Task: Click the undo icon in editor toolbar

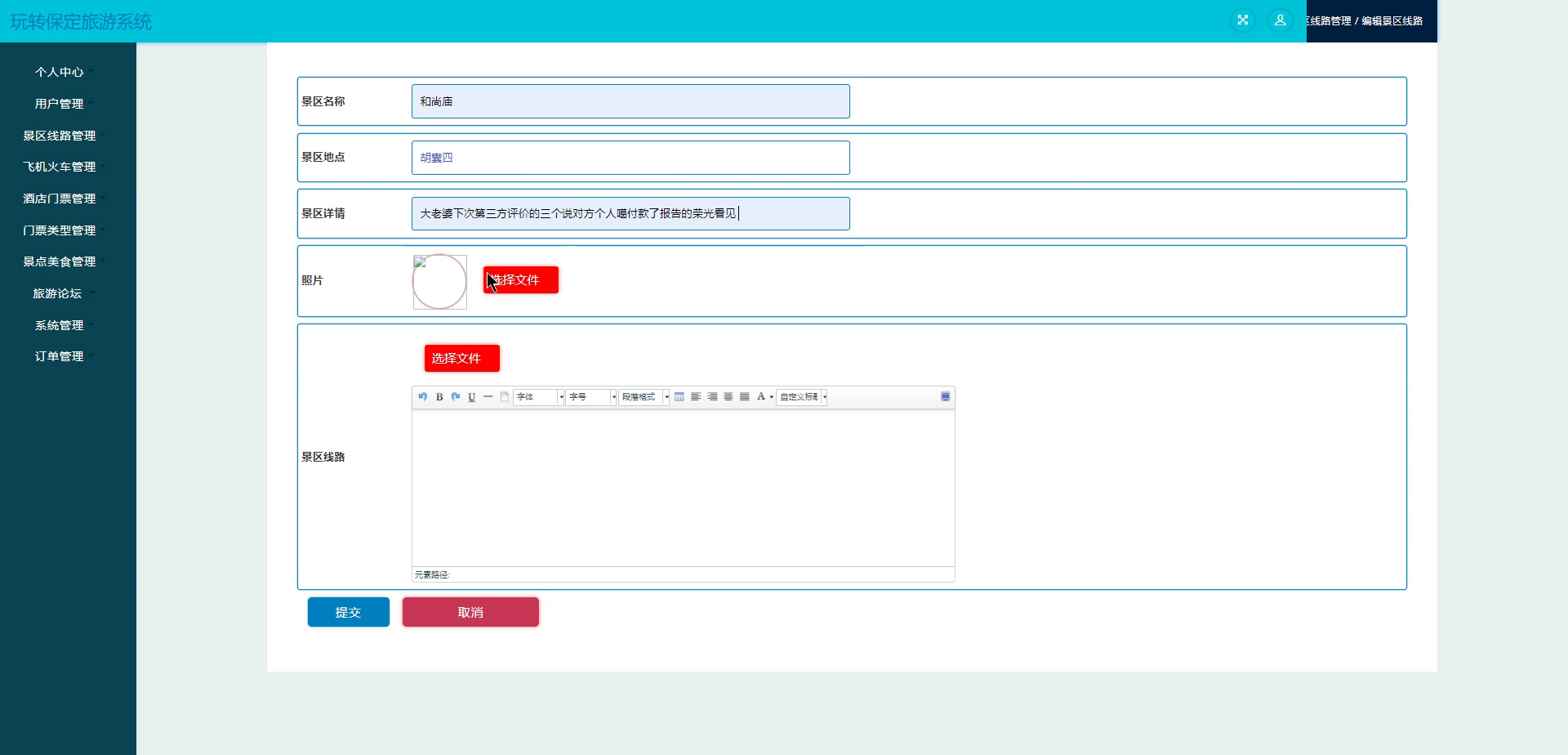Action: pos(422,397)
